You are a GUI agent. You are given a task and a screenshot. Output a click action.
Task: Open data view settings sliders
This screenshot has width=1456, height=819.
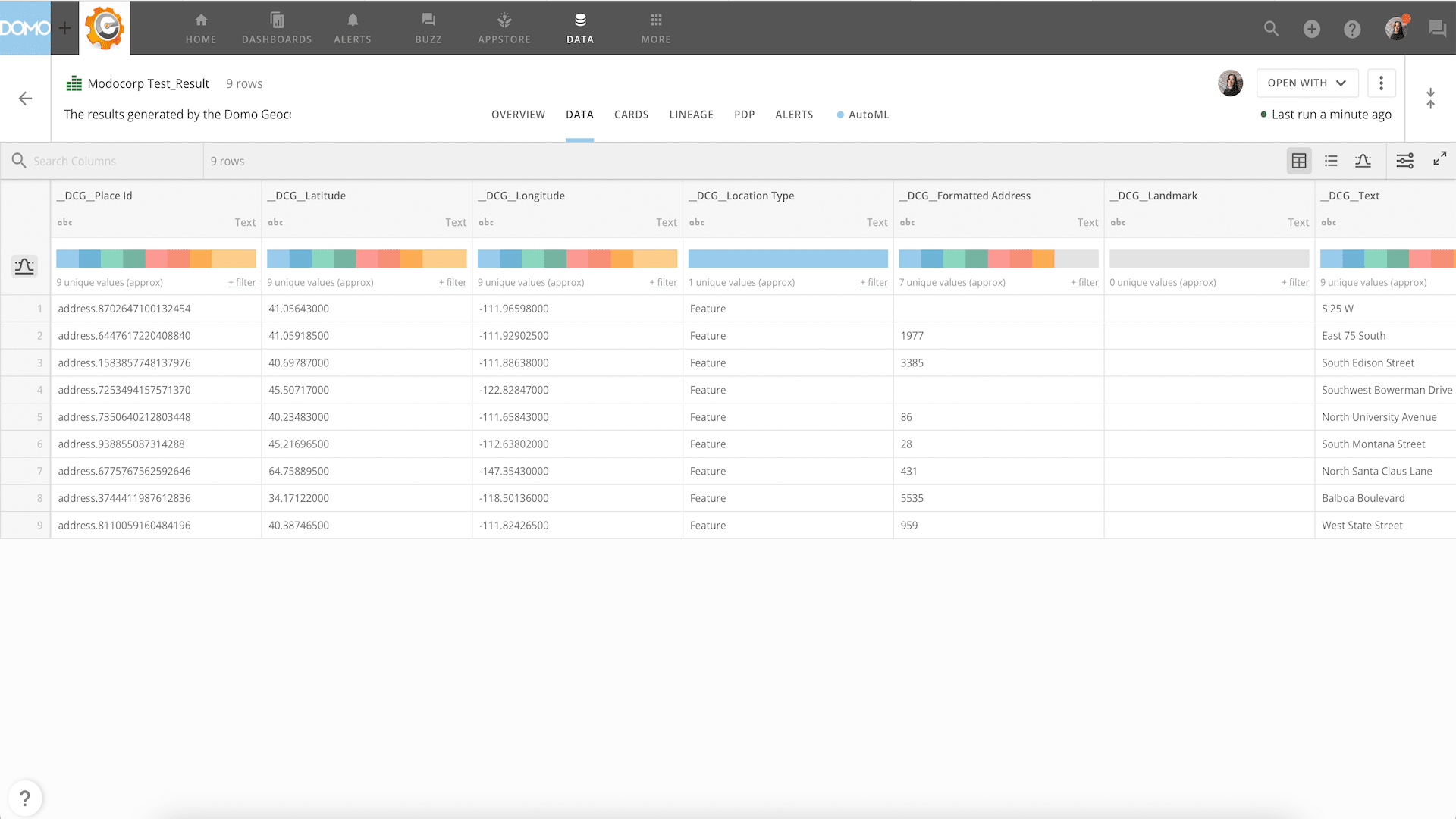point(1404,161)
